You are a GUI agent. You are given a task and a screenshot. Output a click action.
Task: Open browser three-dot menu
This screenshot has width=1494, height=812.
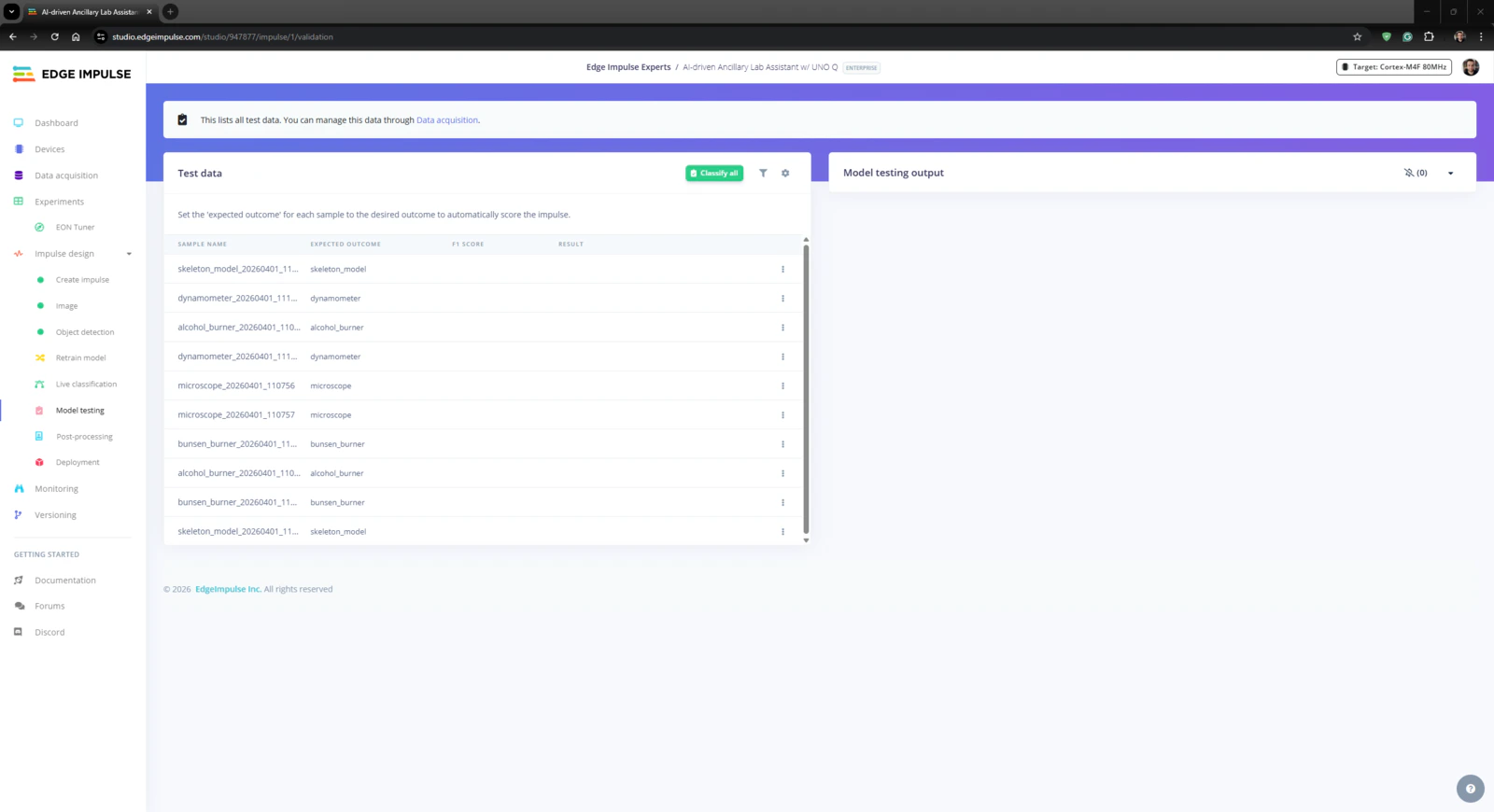[1481, 37]
